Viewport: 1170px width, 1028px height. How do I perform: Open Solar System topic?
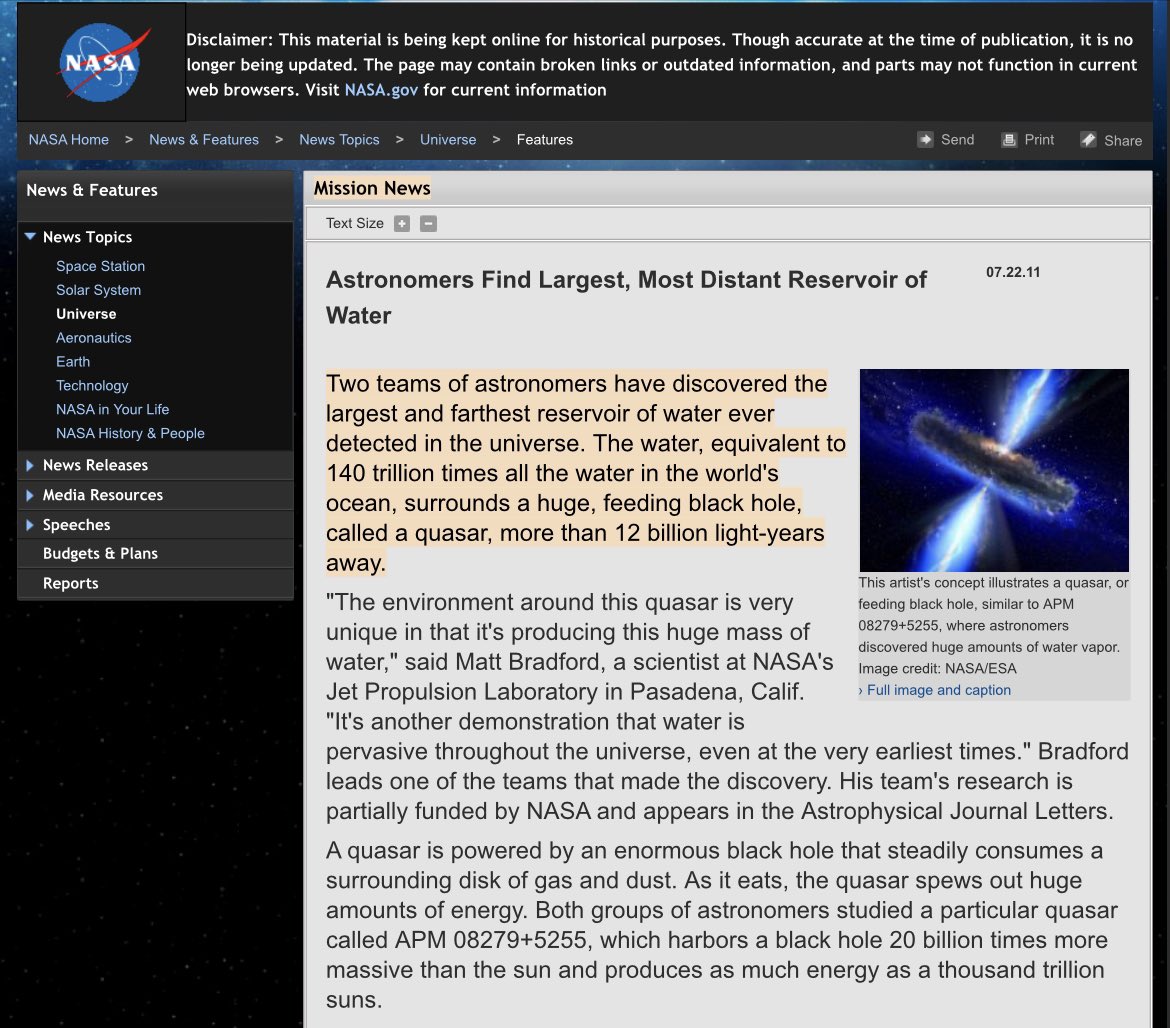98,290
